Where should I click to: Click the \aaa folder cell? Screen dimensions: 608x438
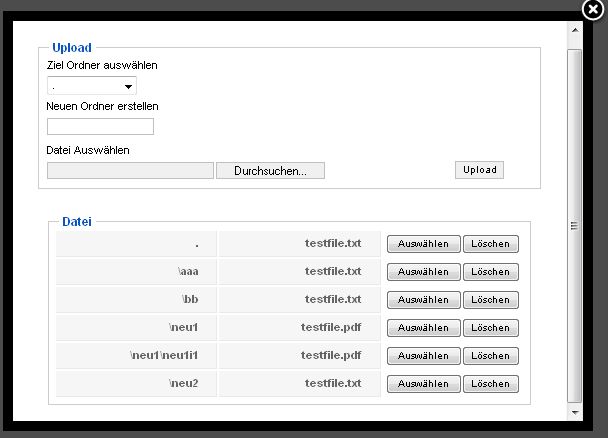(136, 272)
